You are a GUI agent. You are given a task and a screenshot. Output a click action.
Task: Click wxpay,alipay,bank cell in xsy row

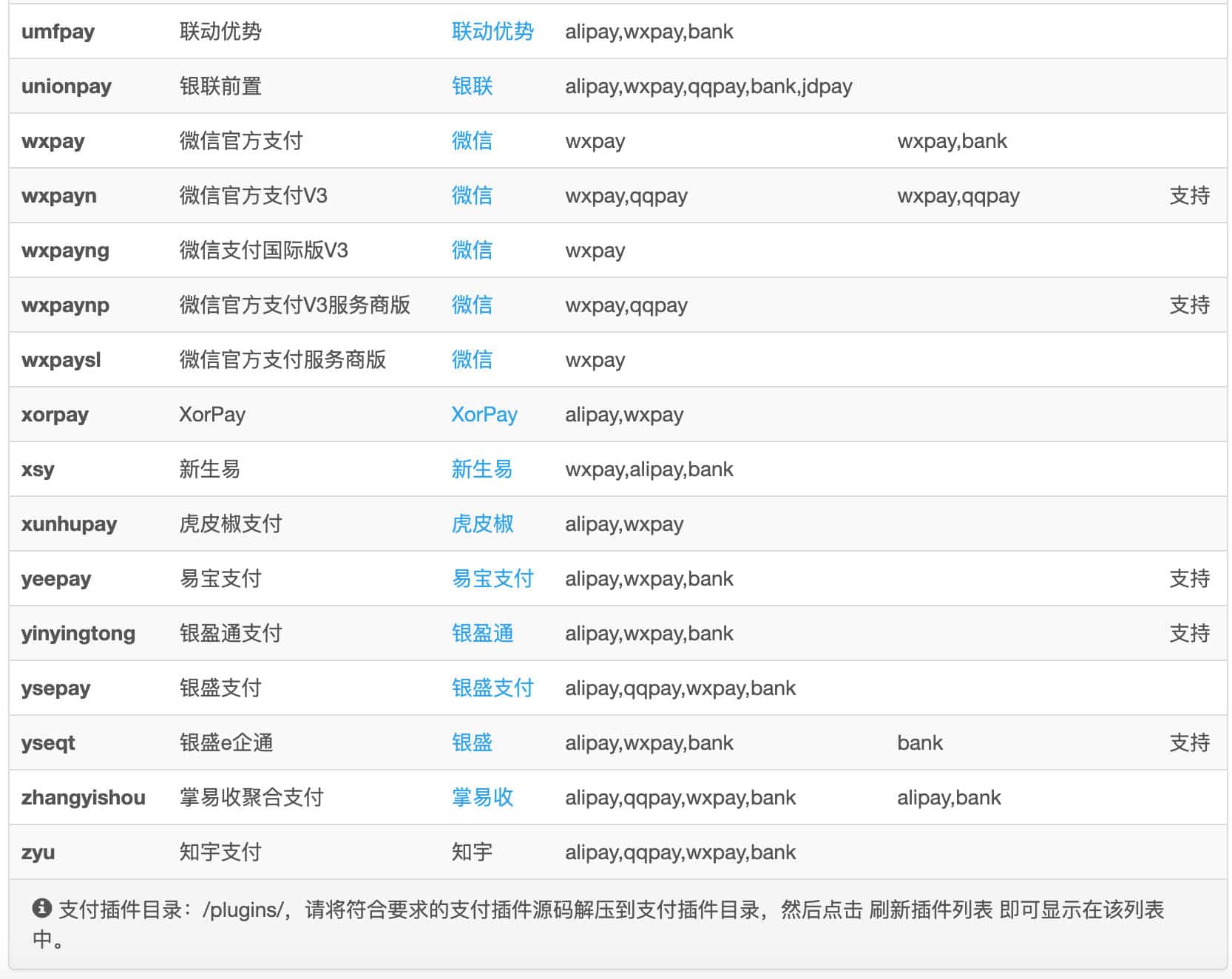(649, 470)
